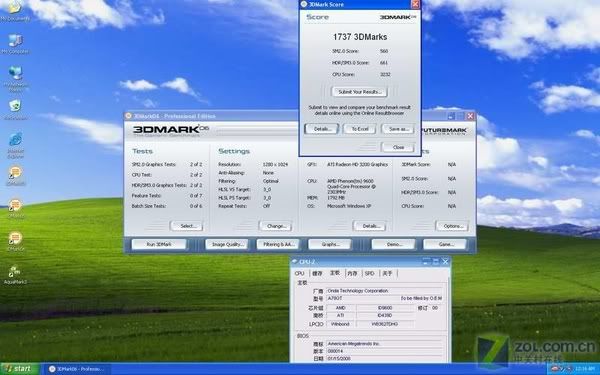Click the '1280 x 1024' resolution value

pos(275,165)
